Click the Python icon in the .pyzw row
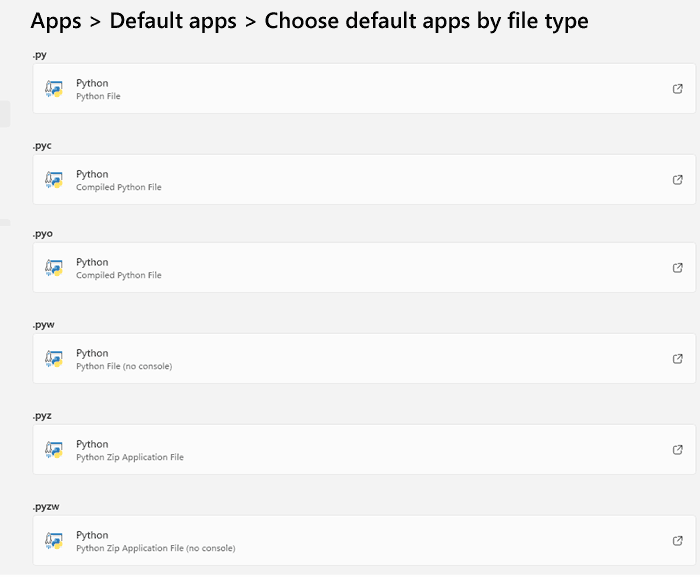The image size is (700, 577). point(54,541)
